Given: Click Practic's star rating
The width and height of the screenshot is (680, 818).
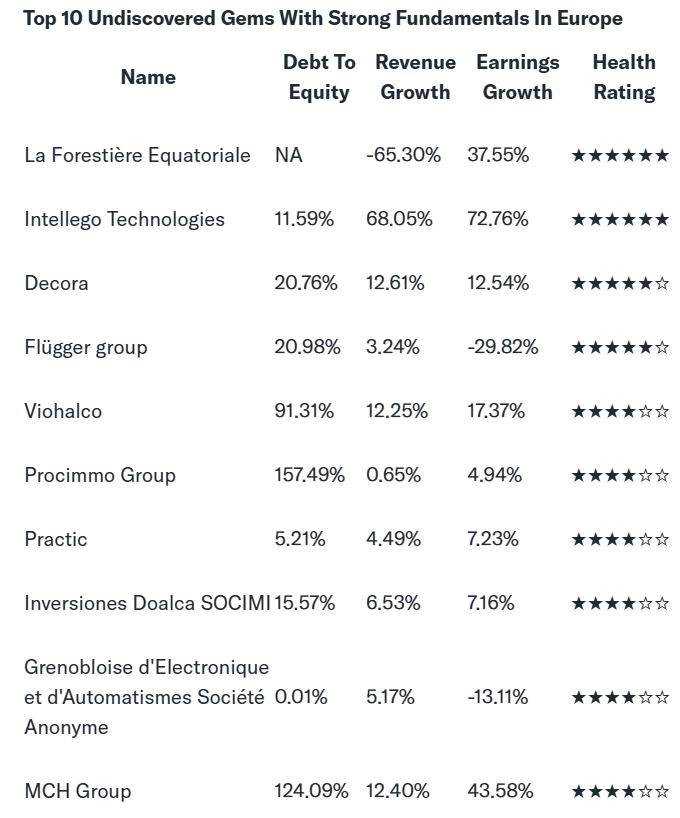Looking at the screenshot, I should [620, 539].
